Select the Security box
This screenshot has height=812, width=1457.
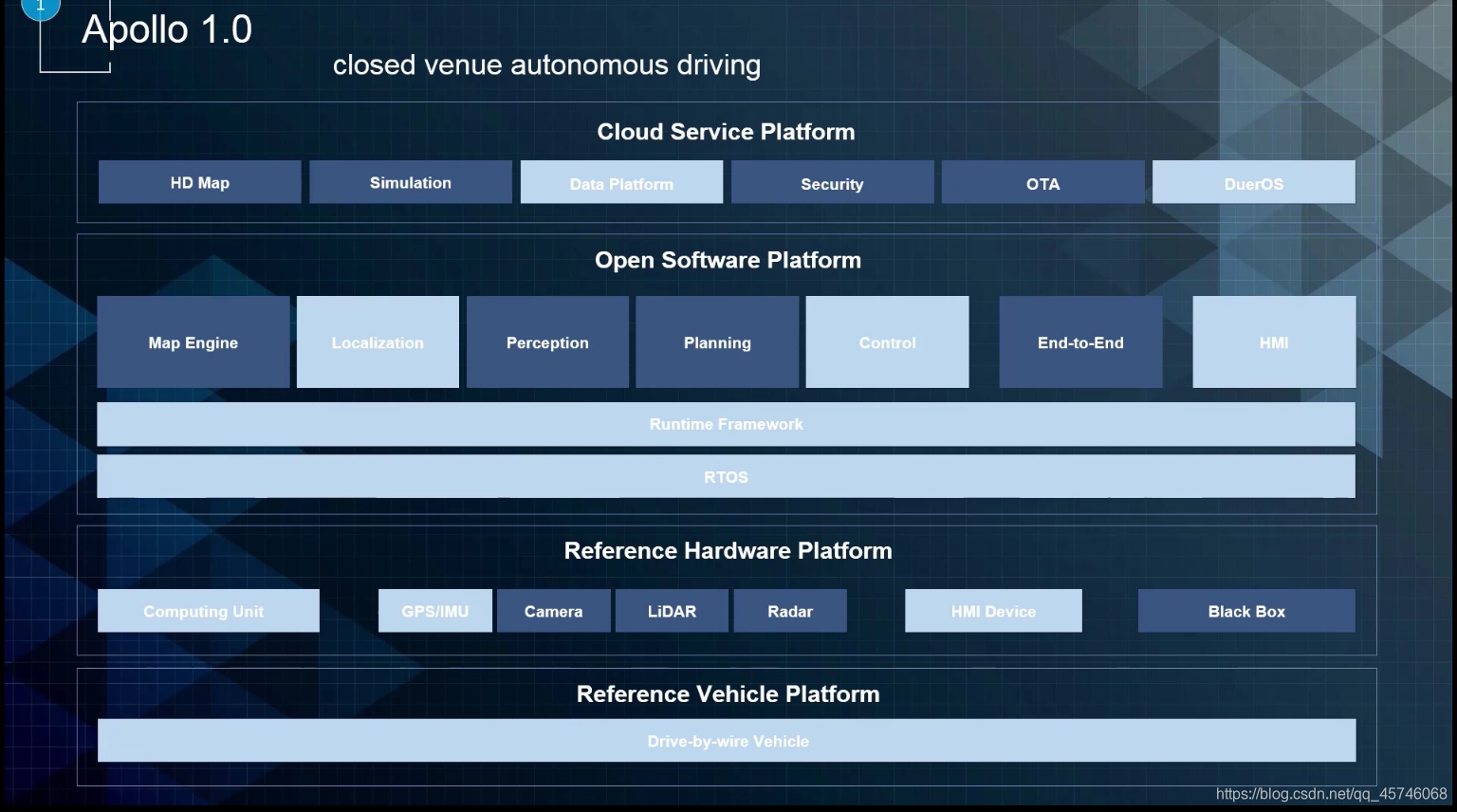click(x=832, y=182)
